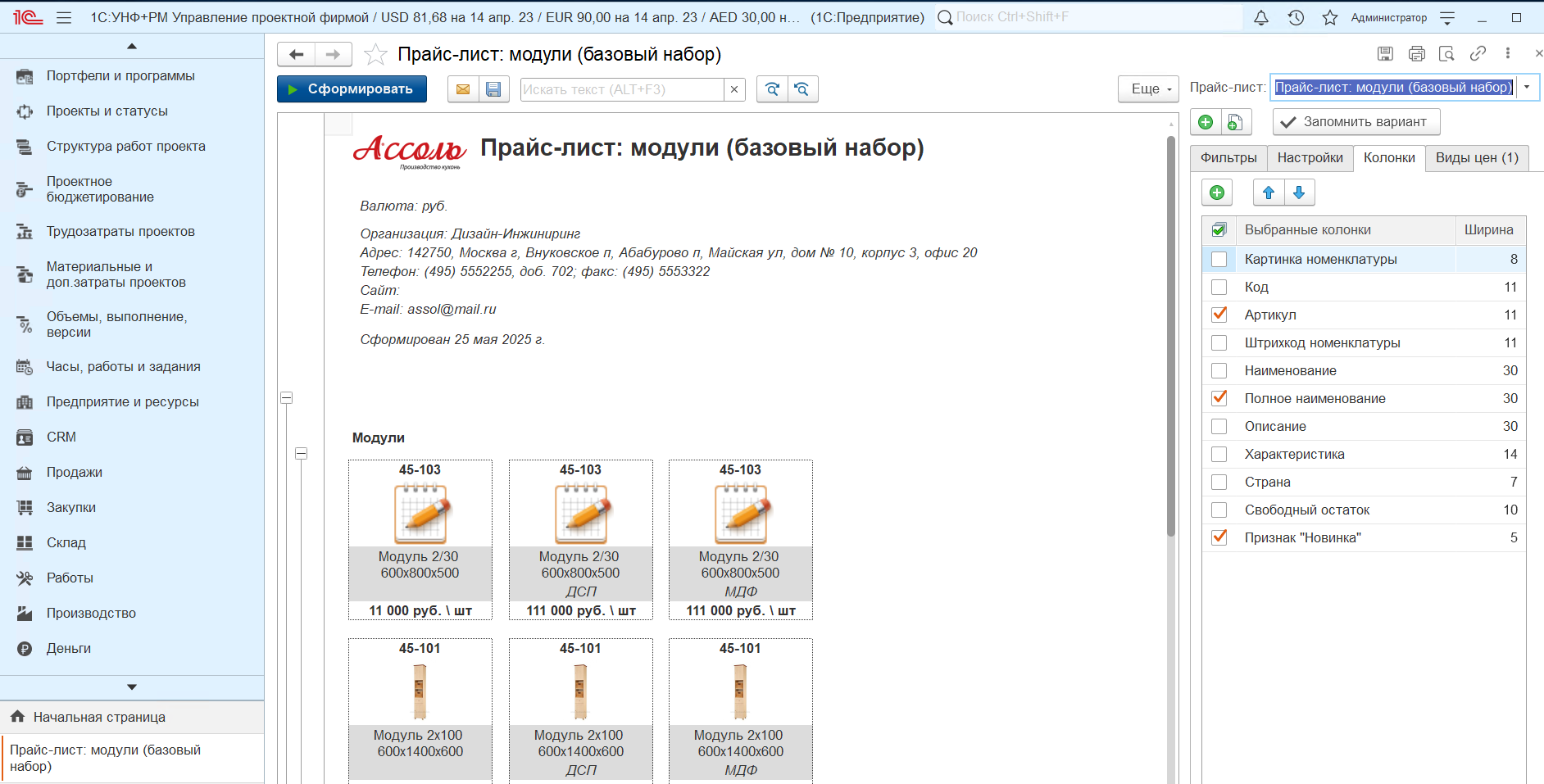Click in the Искать текст search field
Image resolution: width=1544 pixels, height=784 pixels.
click(622, 89)
